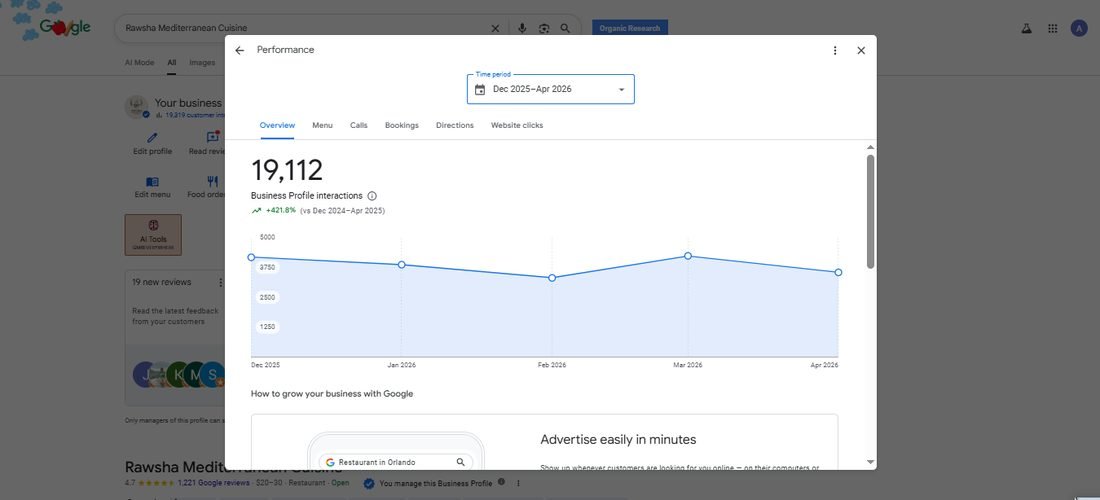Click the Mar 2026 data point on chart
1100x500 pixels.
coord(688,256)
